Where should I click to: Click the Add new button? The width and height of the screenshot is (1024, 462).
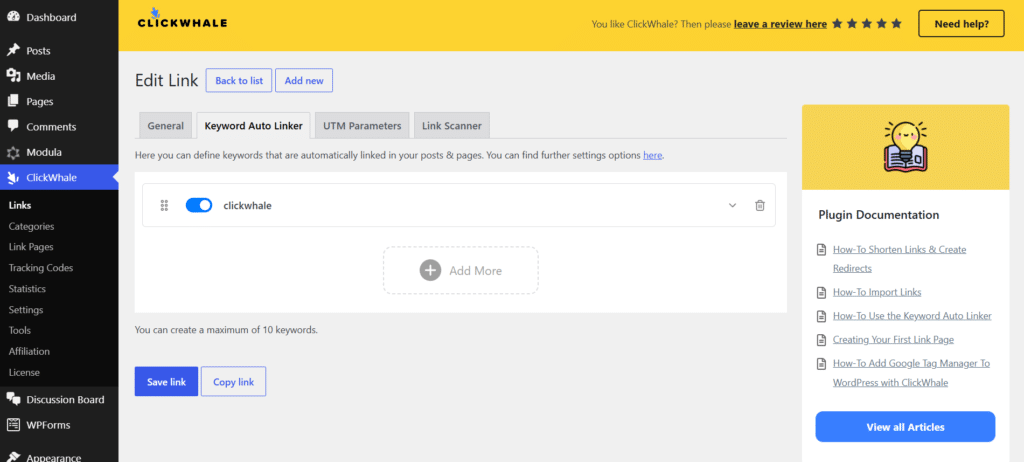pos(304,80)
